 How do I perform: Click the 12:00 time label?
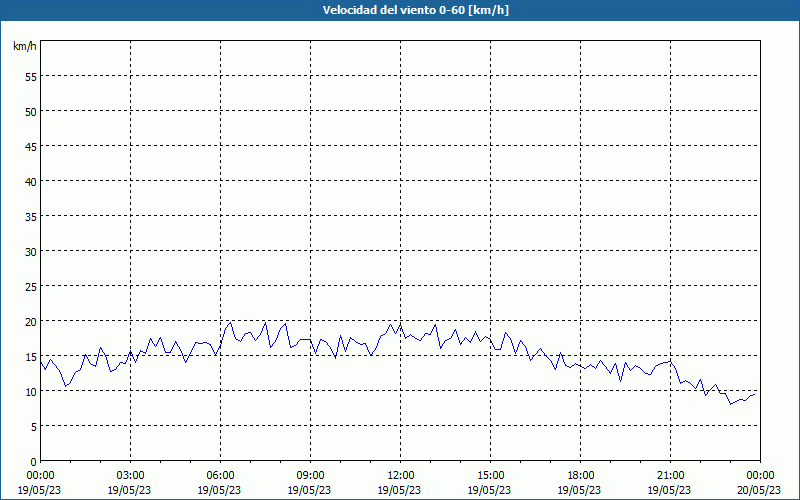coord(401,476)
